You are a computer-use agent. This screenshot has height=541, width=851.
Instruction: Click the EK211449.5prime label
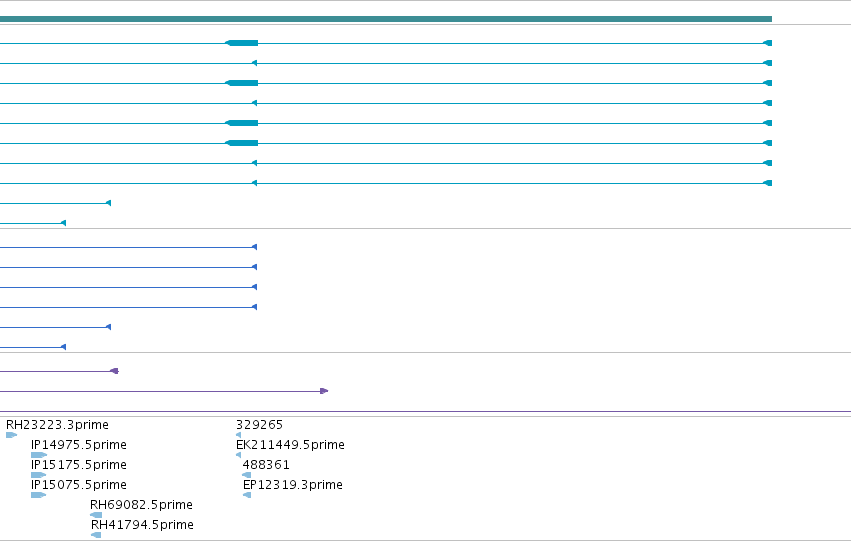(x=290, y=445)
